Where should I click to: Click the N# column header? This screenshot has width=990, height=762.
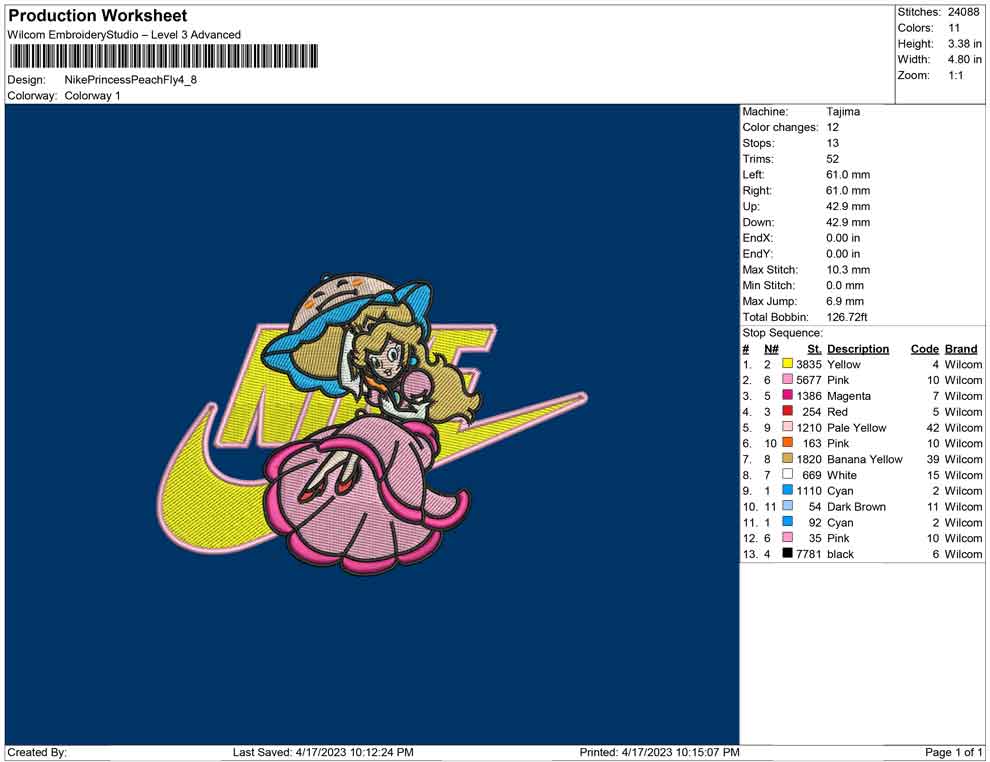pos(771,349)
